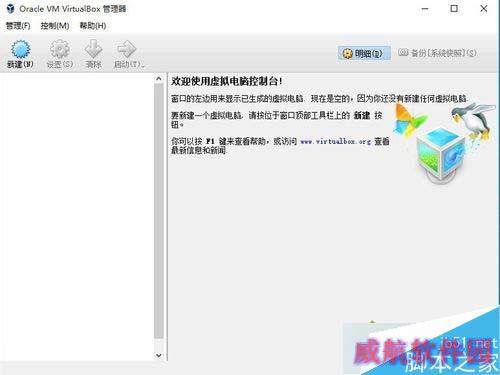Click the 清除 discard arrow icon
500x375 pixels.
[x=93, y=49]
